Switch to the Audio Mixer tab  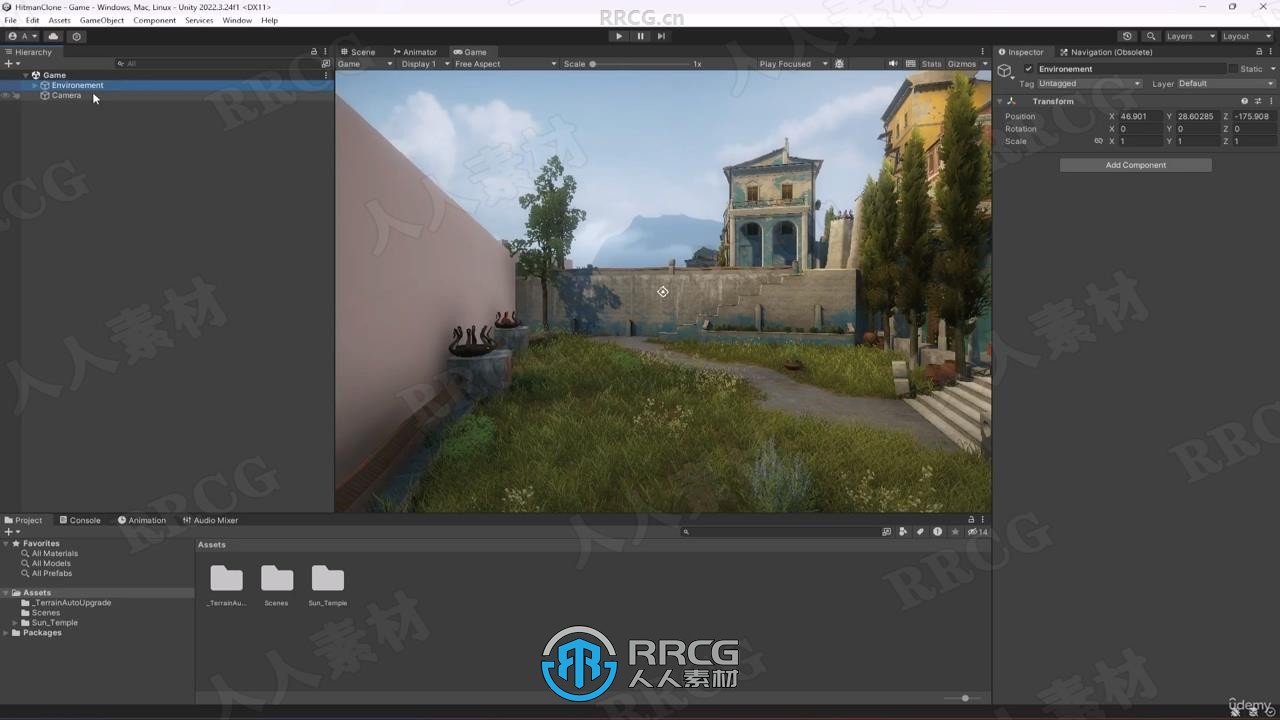coord(210,520)
